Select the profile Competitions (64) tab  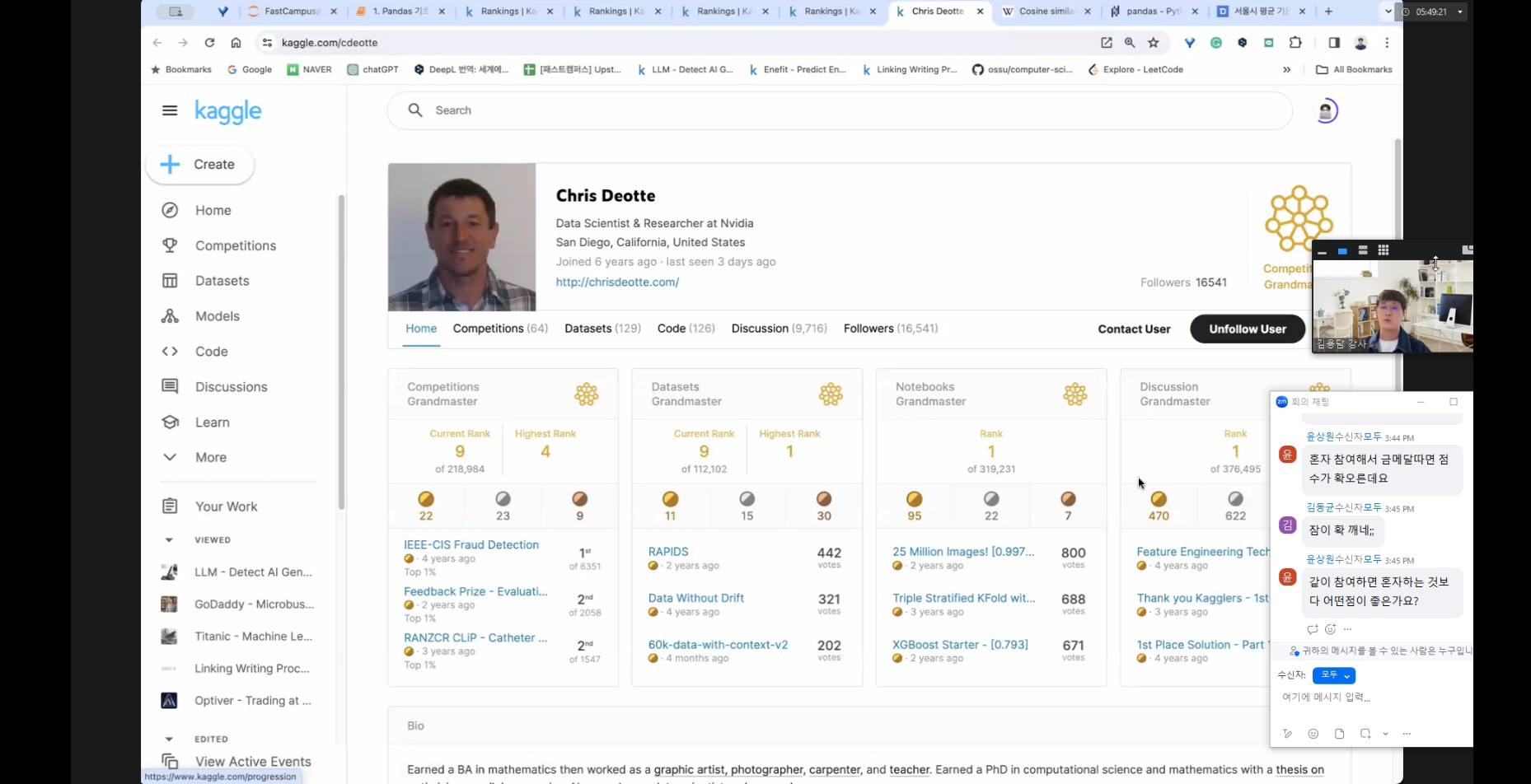500,329
